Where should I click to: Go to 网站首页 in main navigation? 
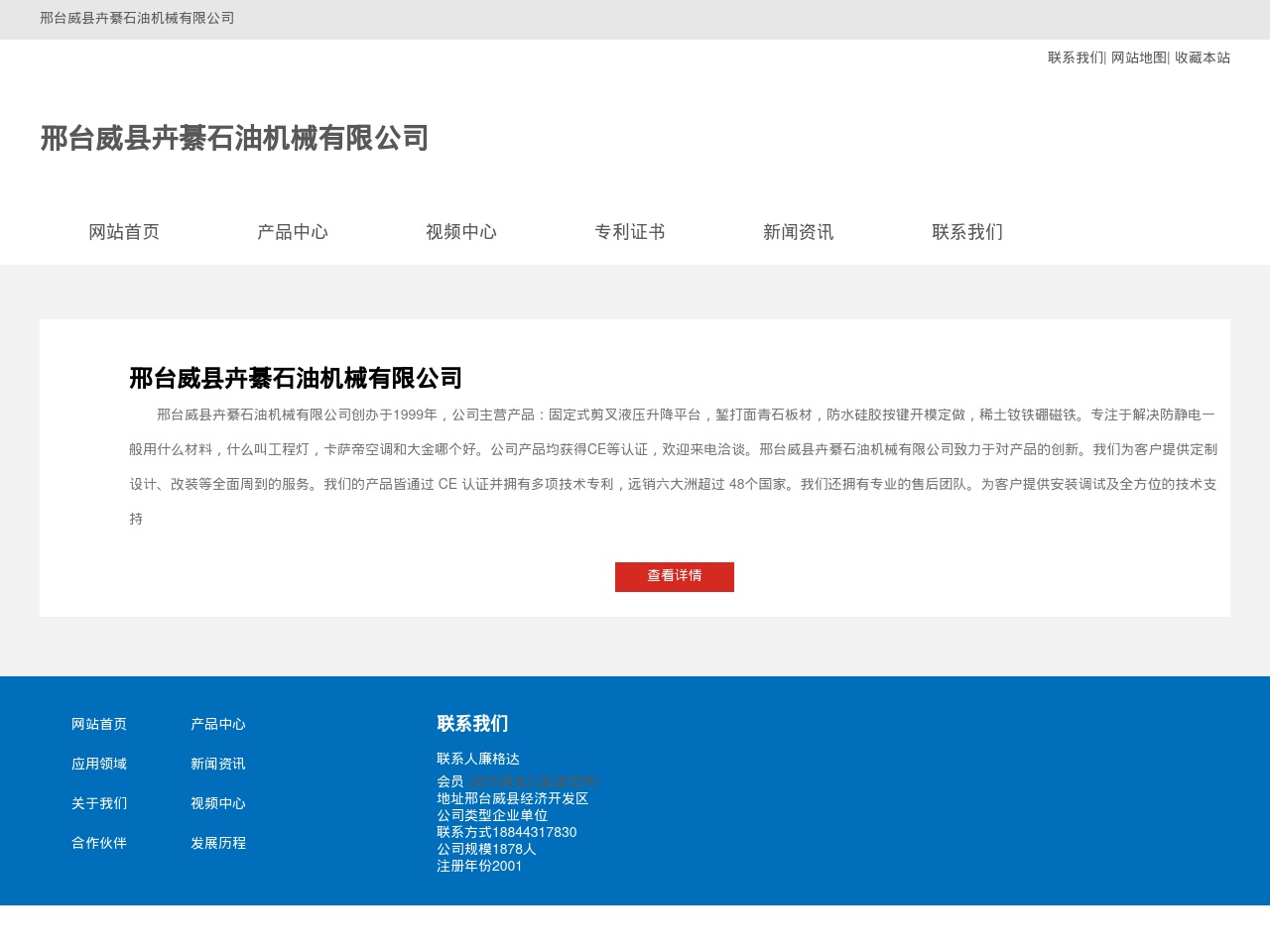click(124, 232)
